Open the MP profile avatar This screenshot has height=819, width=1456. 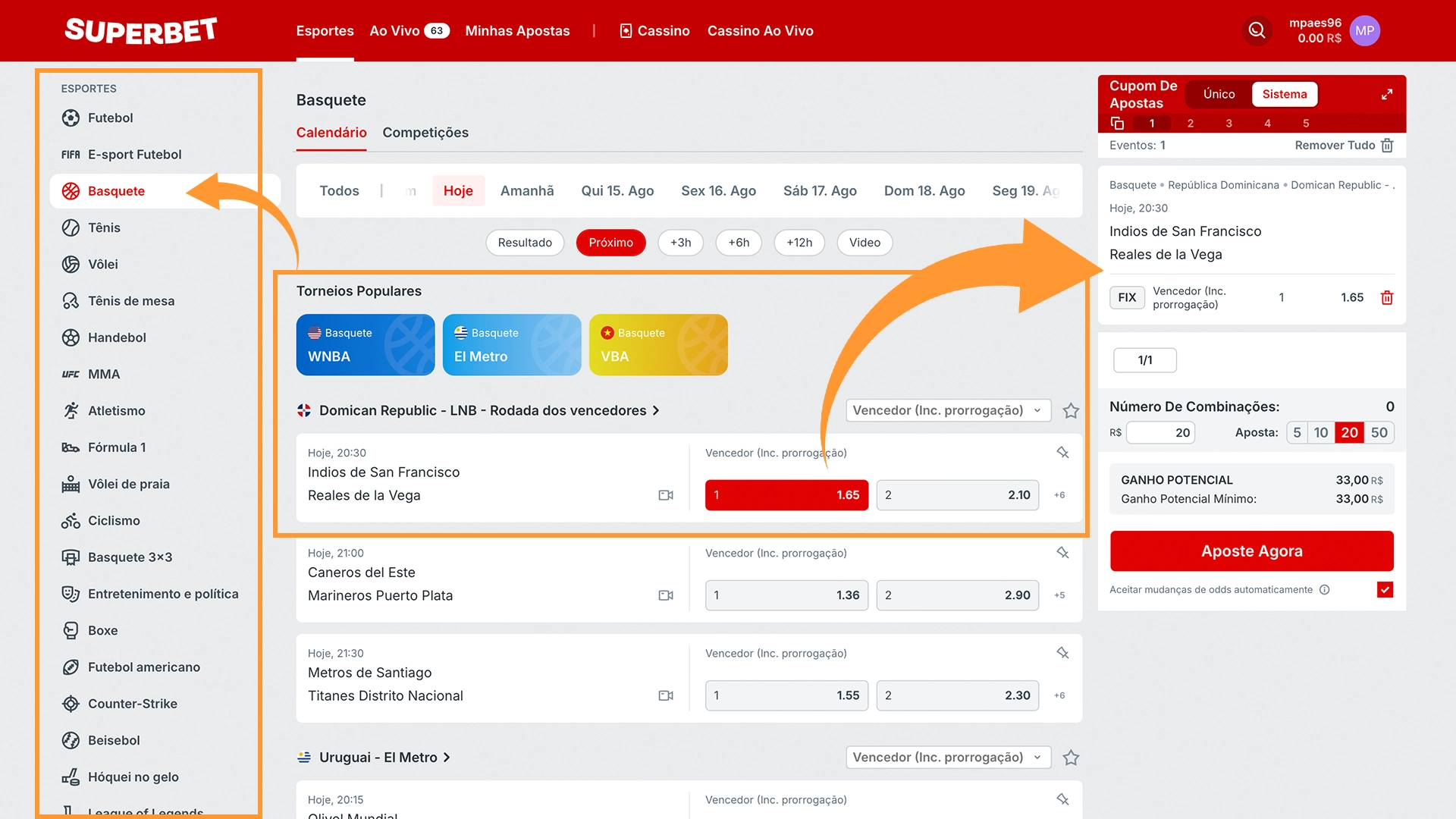click(1364, 30)
